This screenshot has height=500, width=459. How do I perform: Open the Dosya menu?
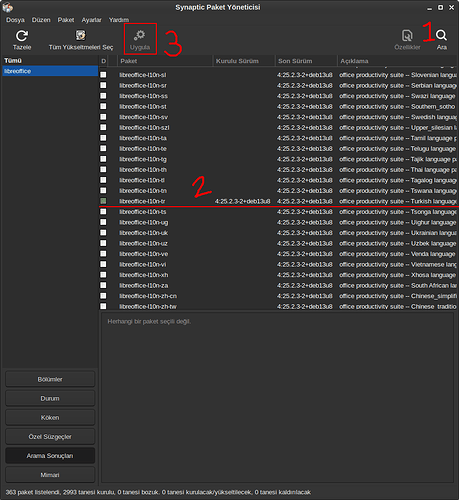click(x=15, y=20)
